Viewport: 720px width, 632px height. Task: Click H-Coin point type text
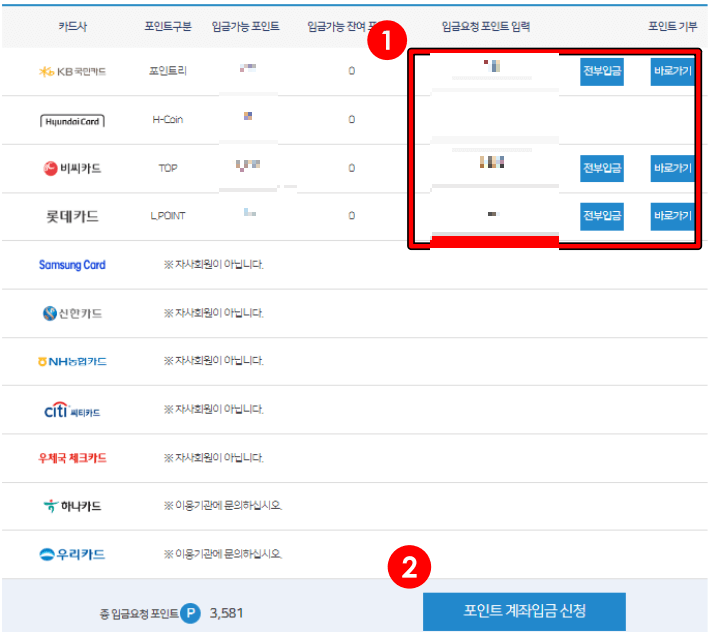point(168,119)
